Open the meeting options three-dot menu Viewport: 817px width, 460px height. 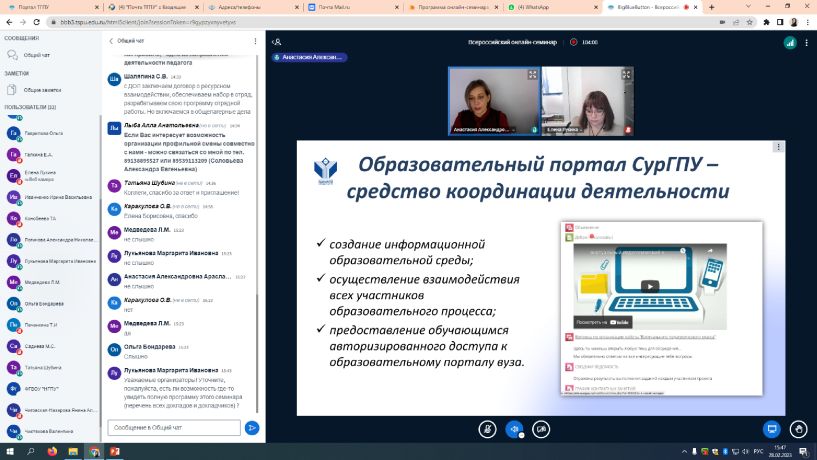807,43
